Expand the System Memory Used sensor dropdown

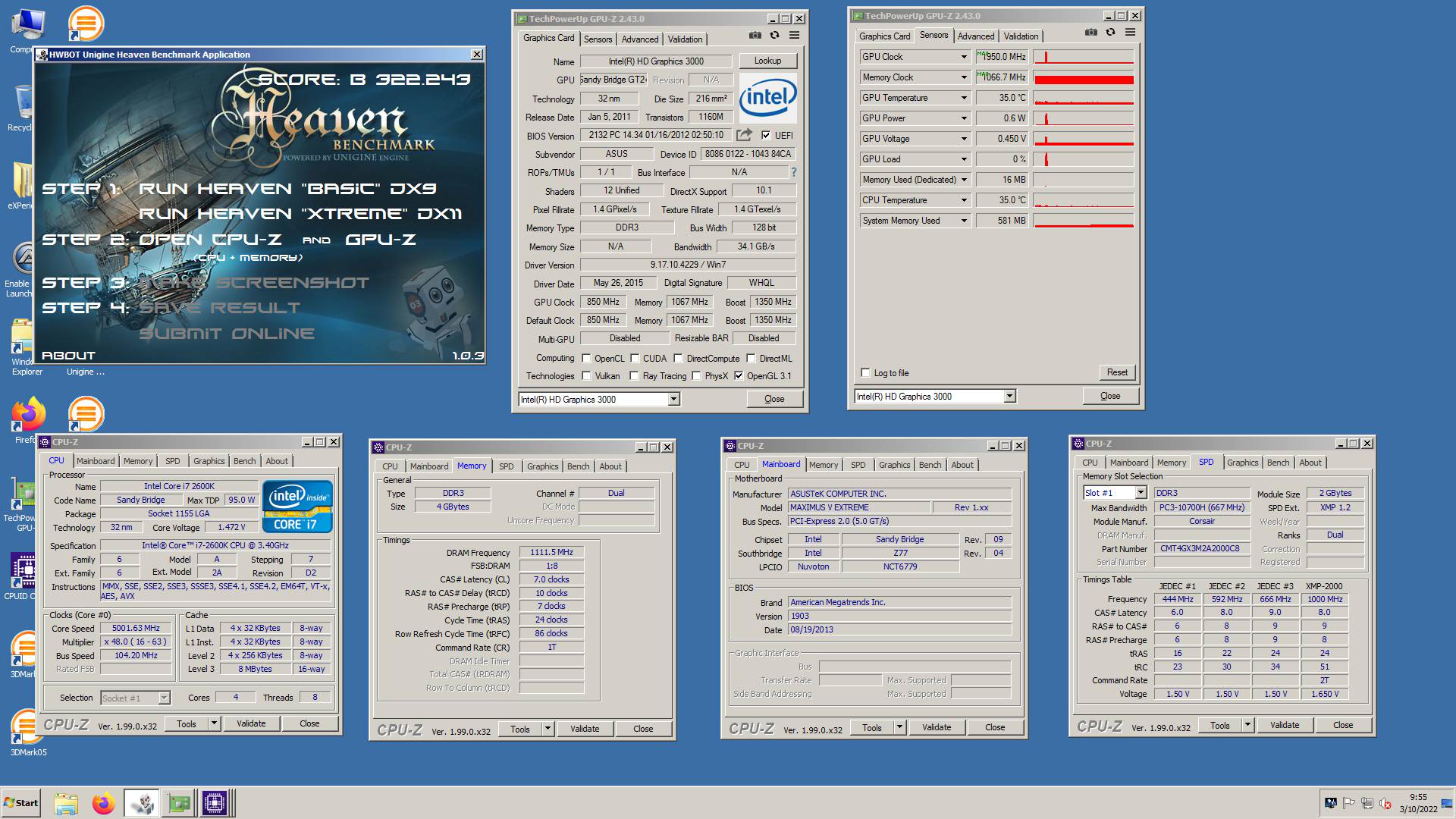tap(964, 221)
